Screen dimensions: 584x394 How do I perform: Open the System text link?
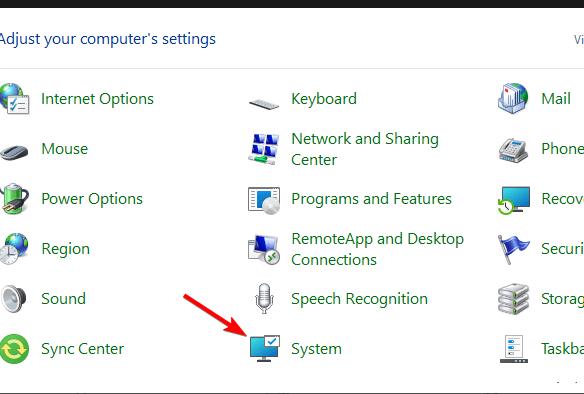tap(316, 349)
